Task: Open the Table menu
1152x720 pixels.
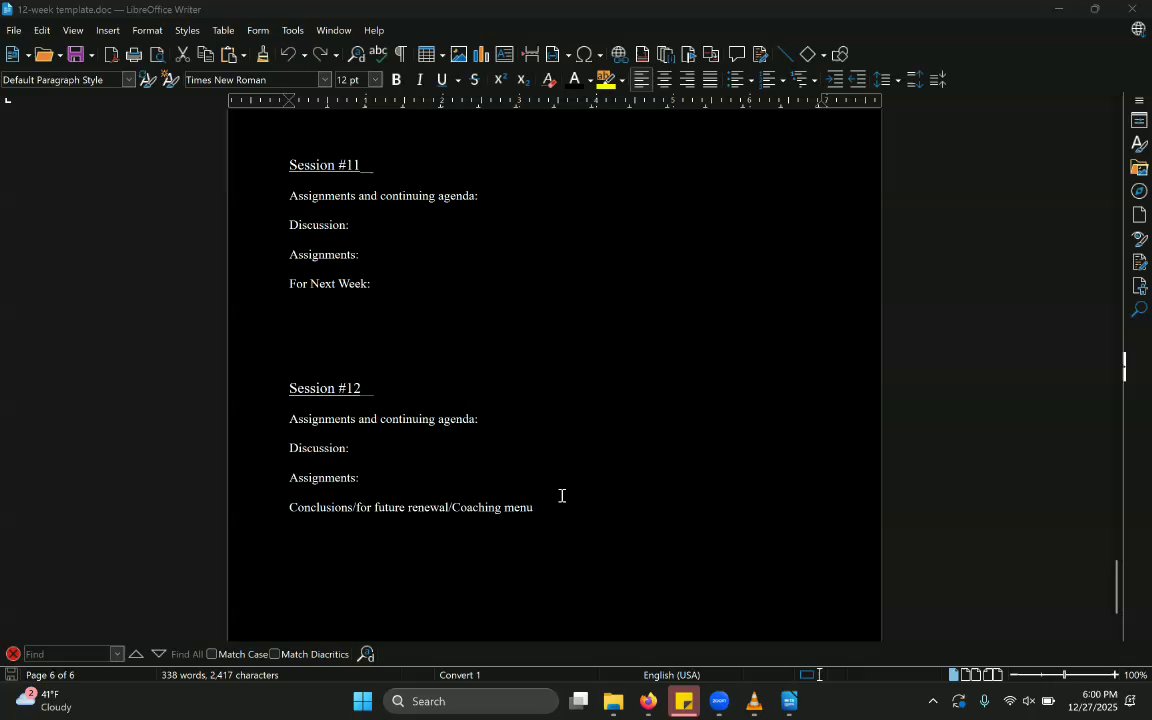Action: [x=223, y=30]
